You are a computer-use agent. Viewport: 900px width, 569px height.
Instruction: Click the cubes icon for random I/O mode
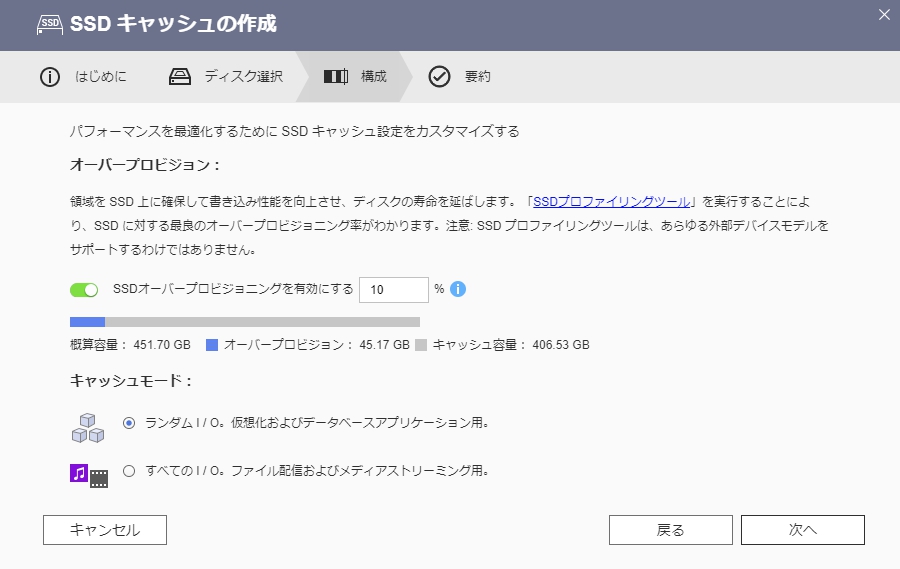point(88,427)
